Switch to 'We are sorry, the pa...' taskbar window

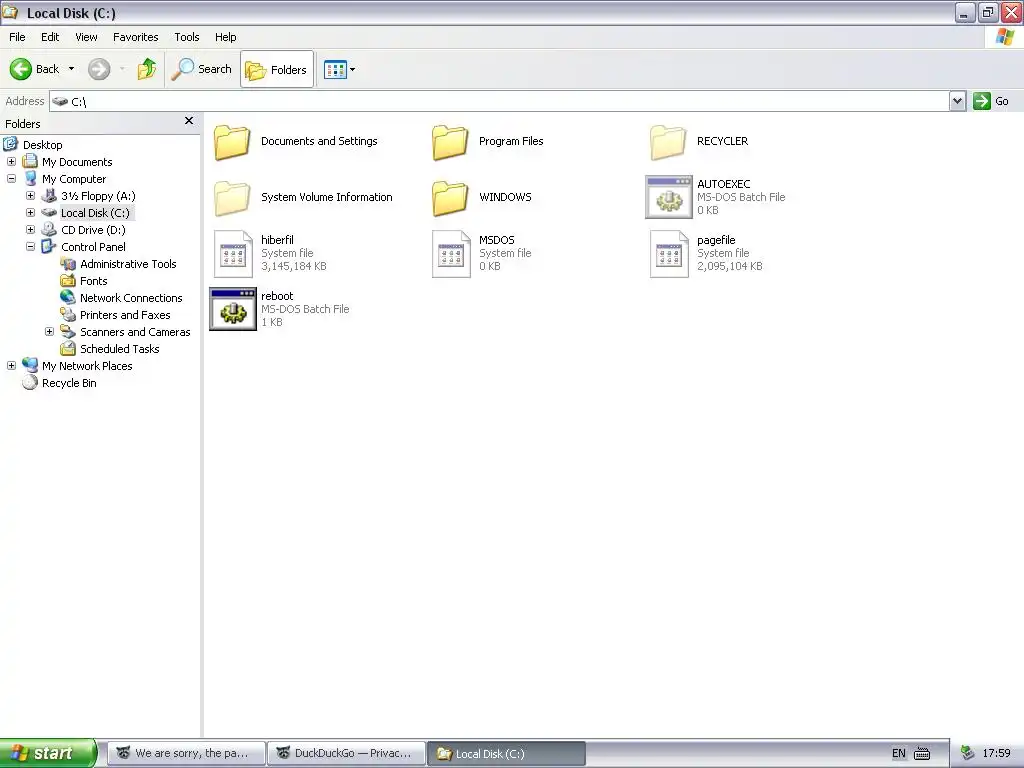click(186, 753)
